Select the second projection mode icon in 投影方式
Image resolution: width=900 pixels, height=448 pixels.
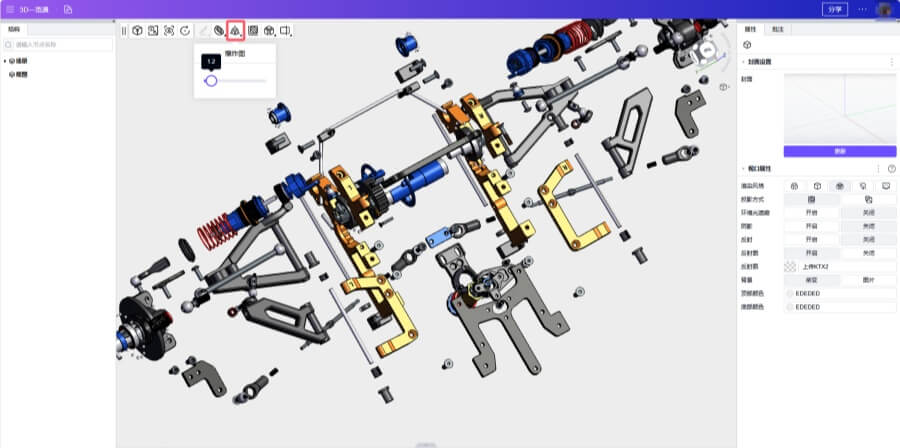coord(868,200)
